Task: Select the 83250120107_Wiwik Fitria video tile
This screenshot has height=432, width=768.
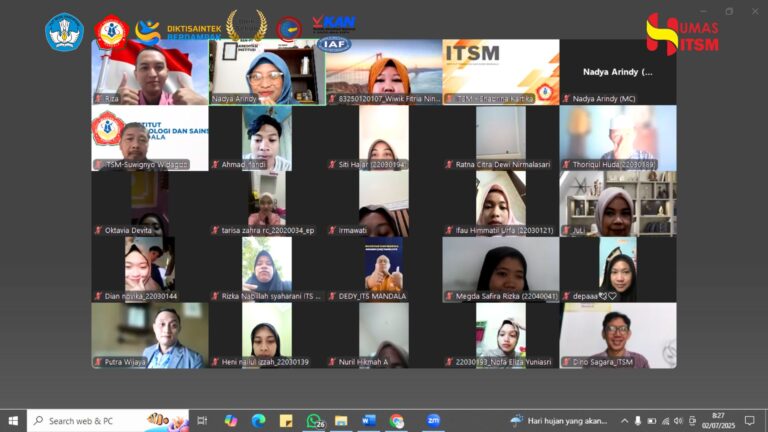Action: 384,72
